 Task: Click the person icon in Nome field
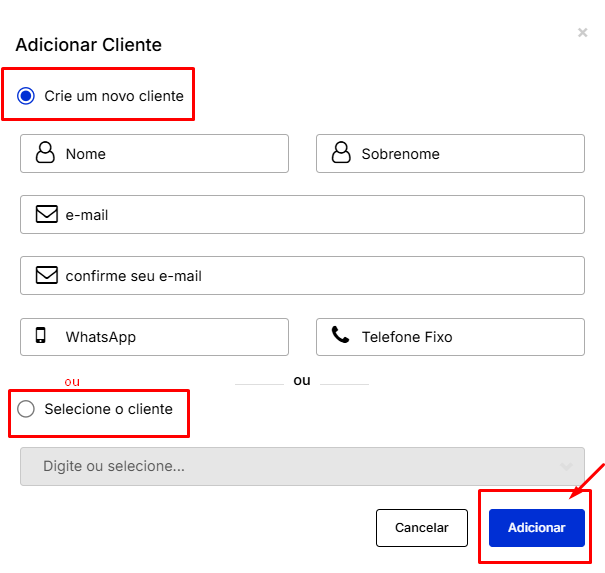click(45, 153)
